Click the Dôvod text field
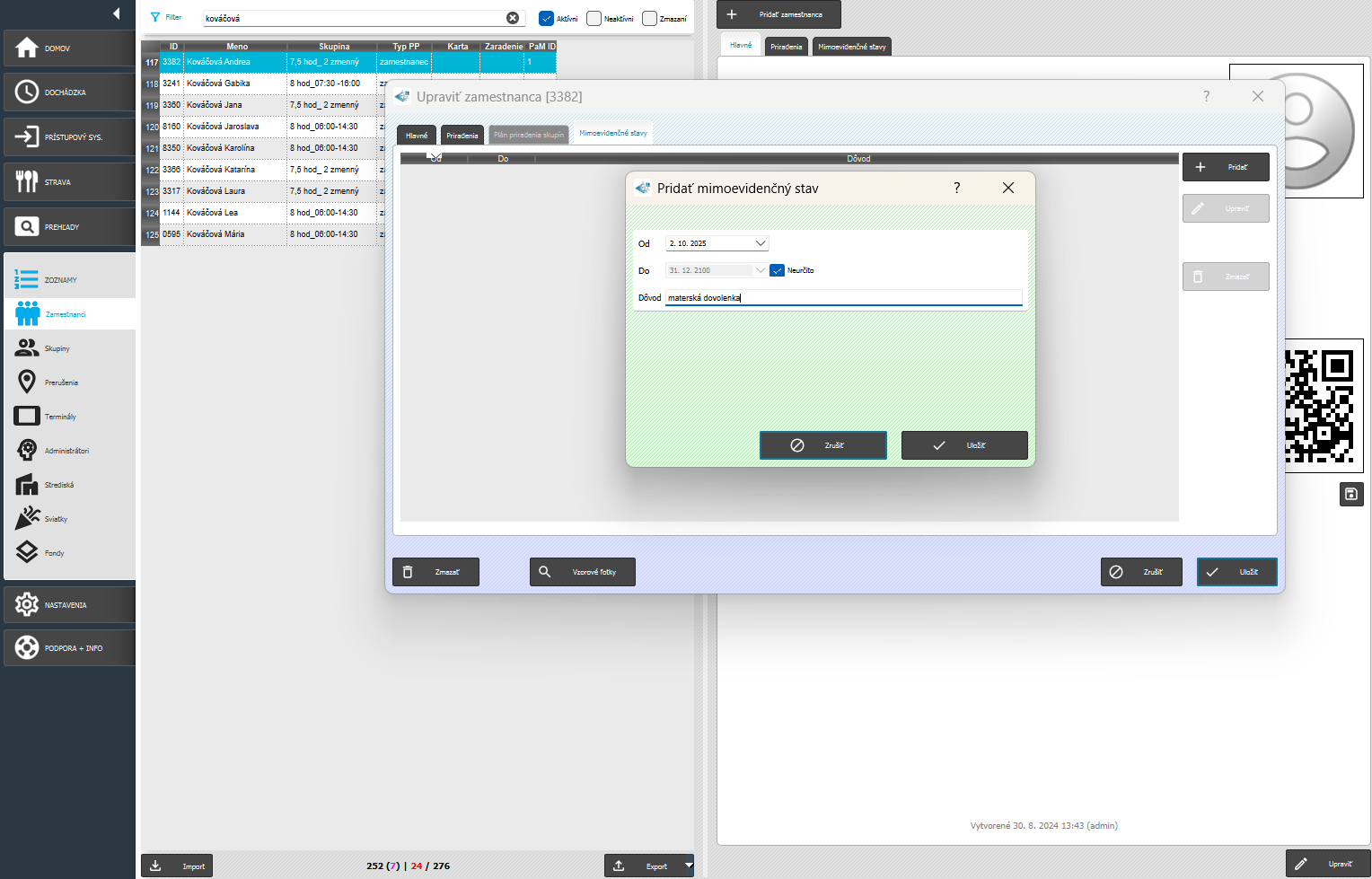The height and width of the screenshot is (879, 1372). click(x=844, y=297)
